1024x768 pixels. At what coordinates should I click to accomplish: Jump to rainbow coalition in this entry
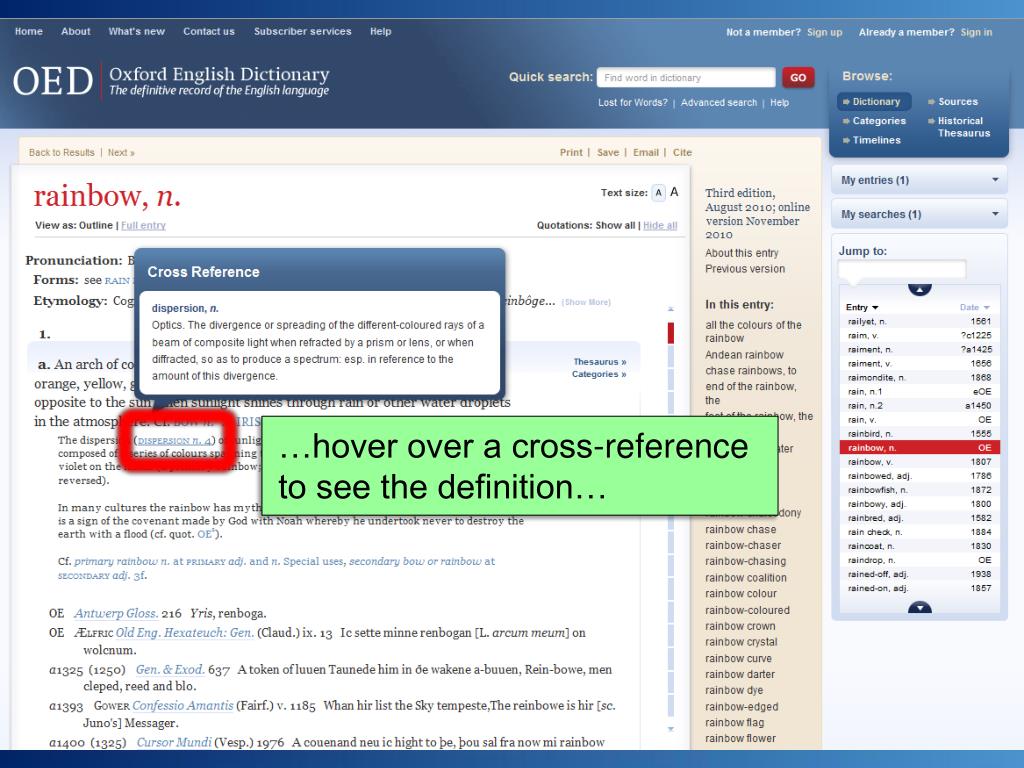pyautogui.click(x=745, y=578)
